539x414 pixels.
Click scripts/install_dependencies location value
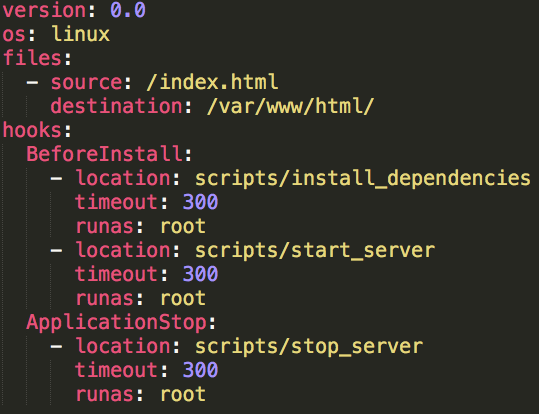[x=363, y=179]
